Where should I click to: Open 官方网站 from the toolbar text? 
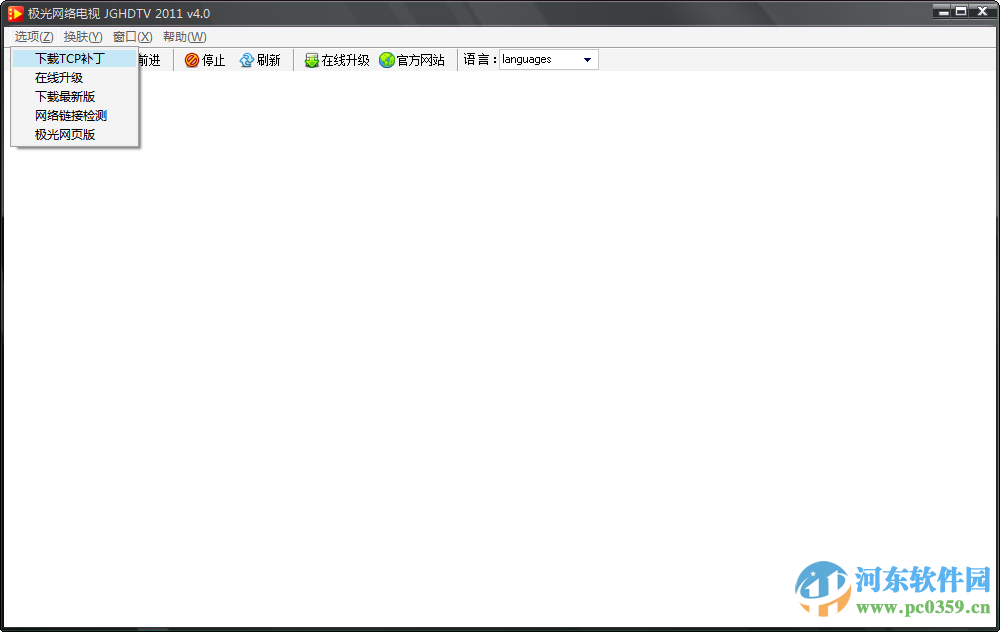(421, 60)
